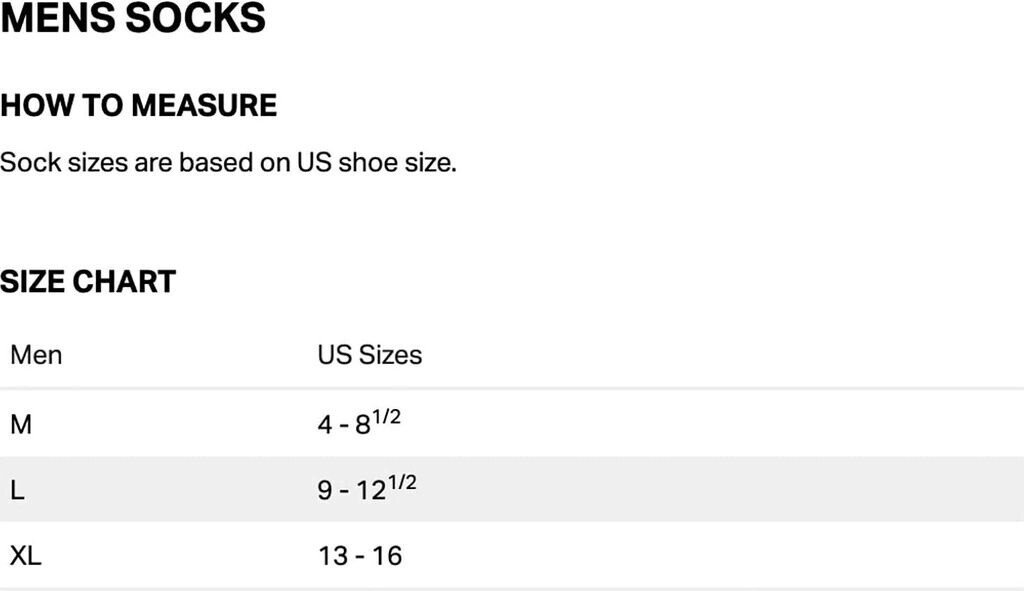The width and height of the screenshot is (1024, 591).
Task: Click the 4 - 8½ size range
Action: (359, 423)
